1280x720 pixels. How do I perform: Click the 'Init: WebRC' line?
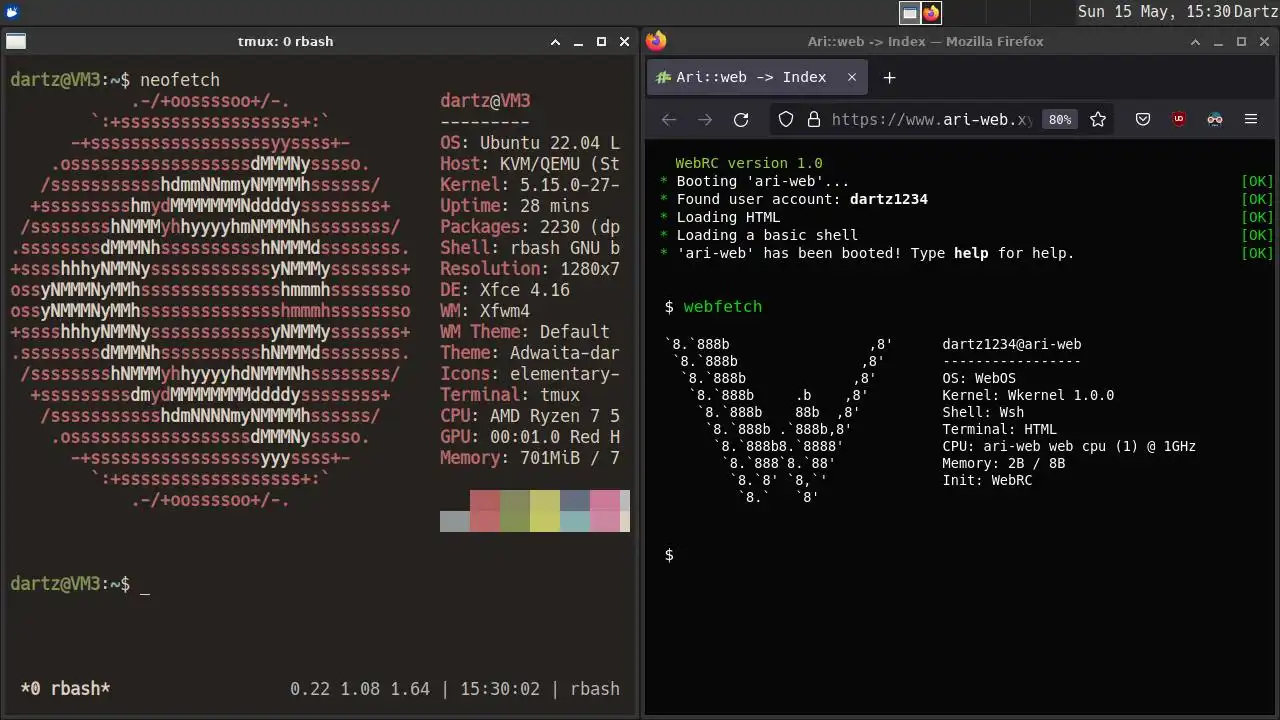pyautogui.click(x=987, y=480)
